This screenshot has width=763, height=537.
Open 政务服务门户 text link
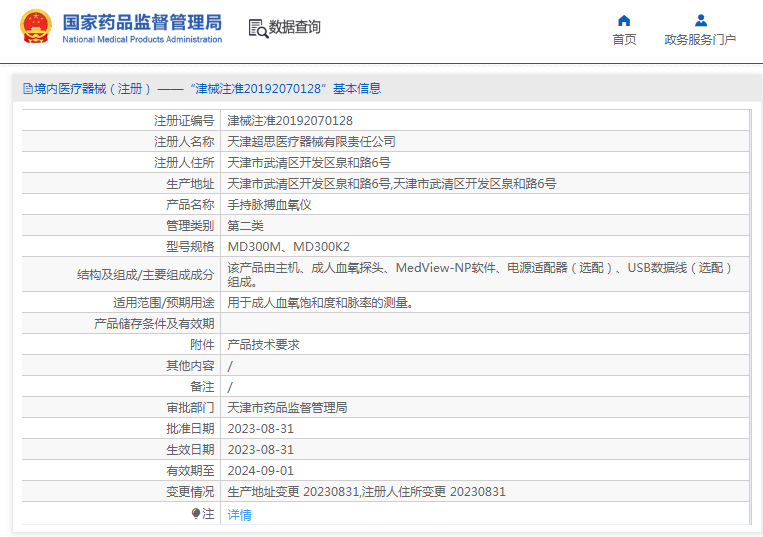(x=700, y=39)
